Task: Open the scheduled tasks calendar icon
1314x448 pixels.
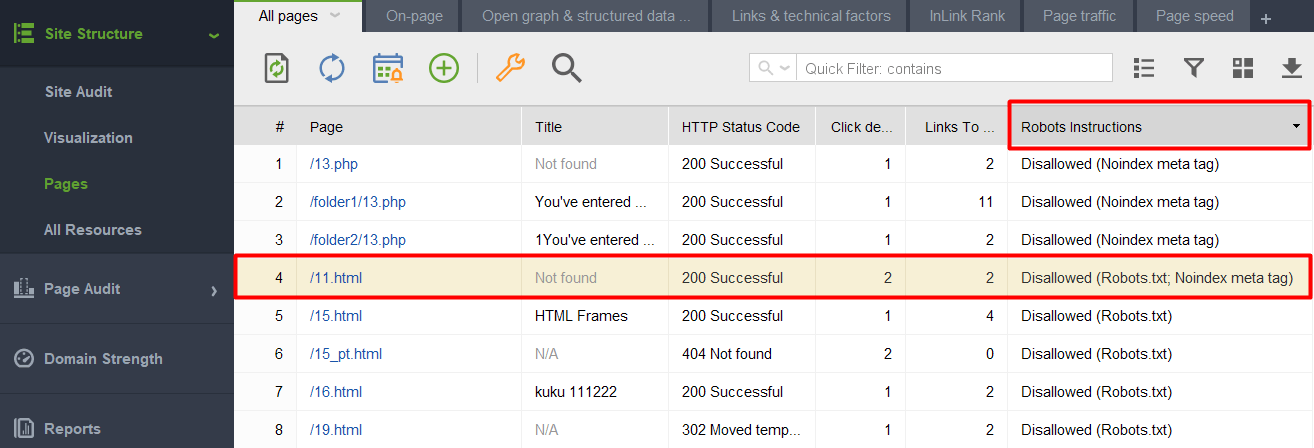Action: pos(388,68)
